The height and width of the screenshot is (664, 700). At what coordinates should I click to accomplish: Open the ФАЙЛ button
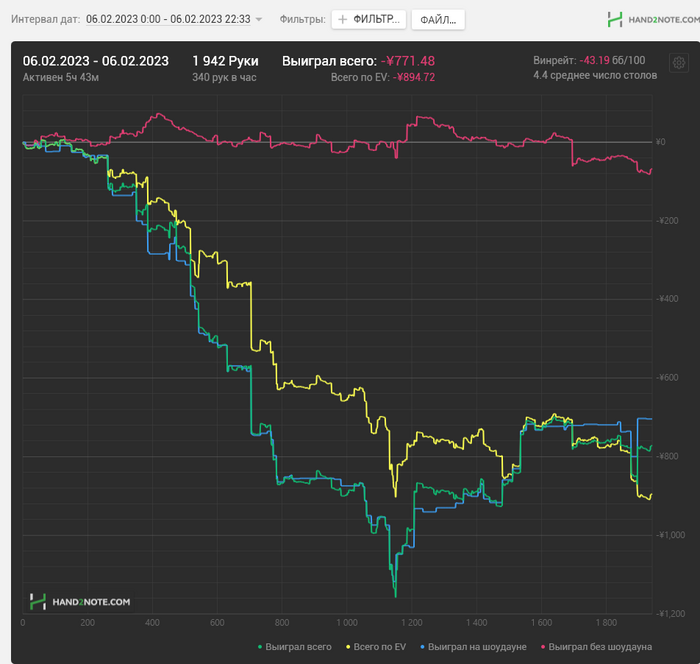pyautogui.click(x=438, y=20)
